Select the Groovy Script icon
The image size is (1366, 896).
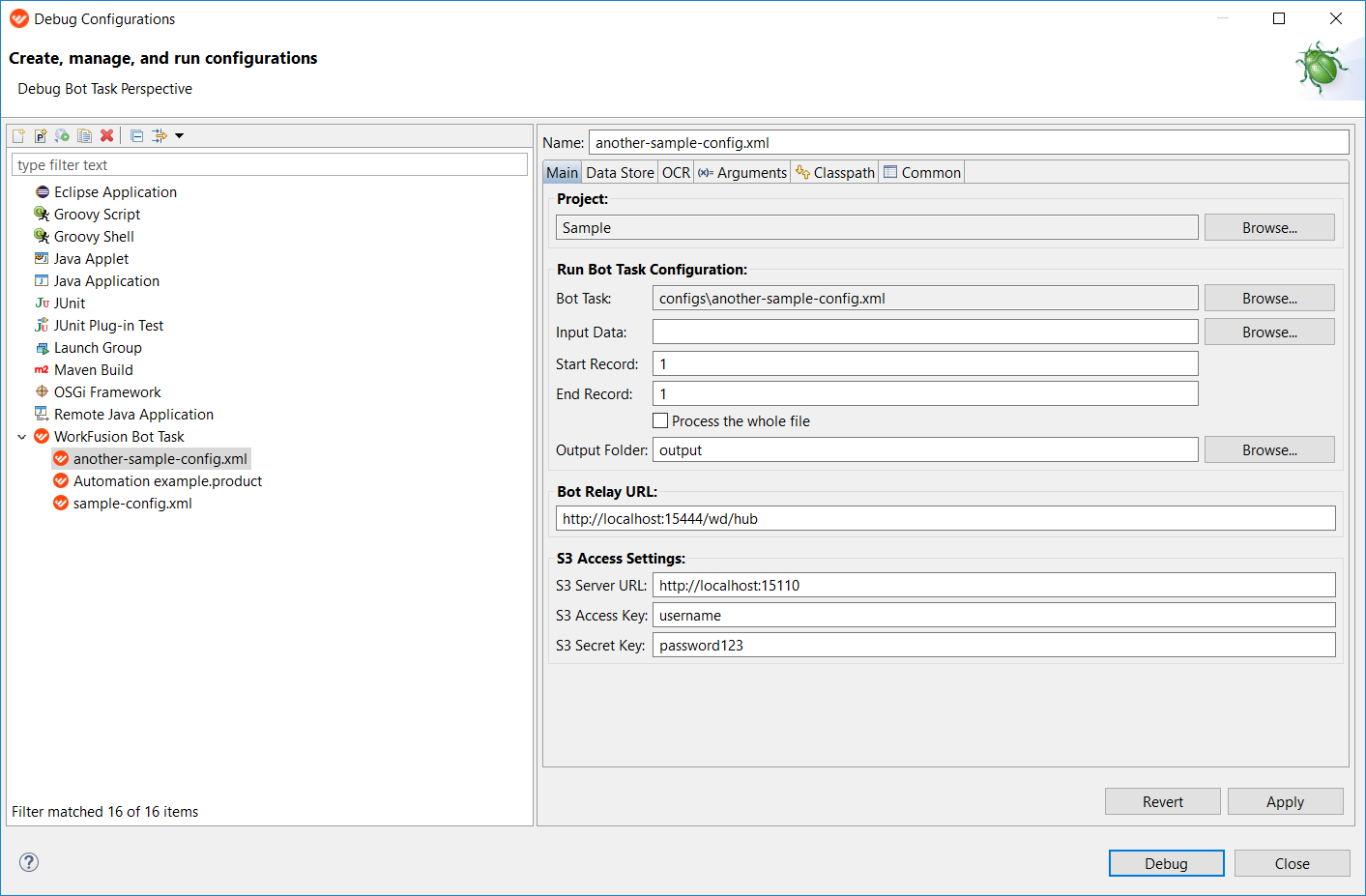pyautogui.click(x=42, y=215)
